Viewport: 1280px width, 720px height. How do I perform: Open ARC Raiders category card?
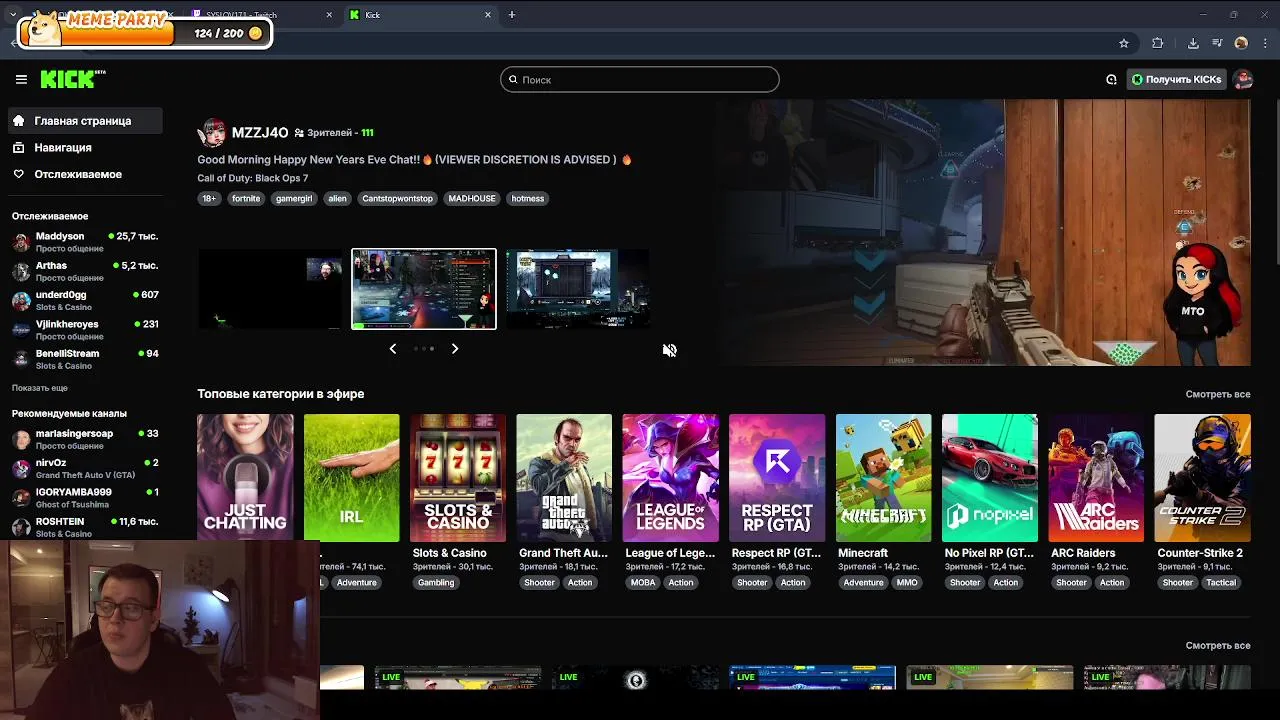pyautogui.click(x=1096, y=477)
